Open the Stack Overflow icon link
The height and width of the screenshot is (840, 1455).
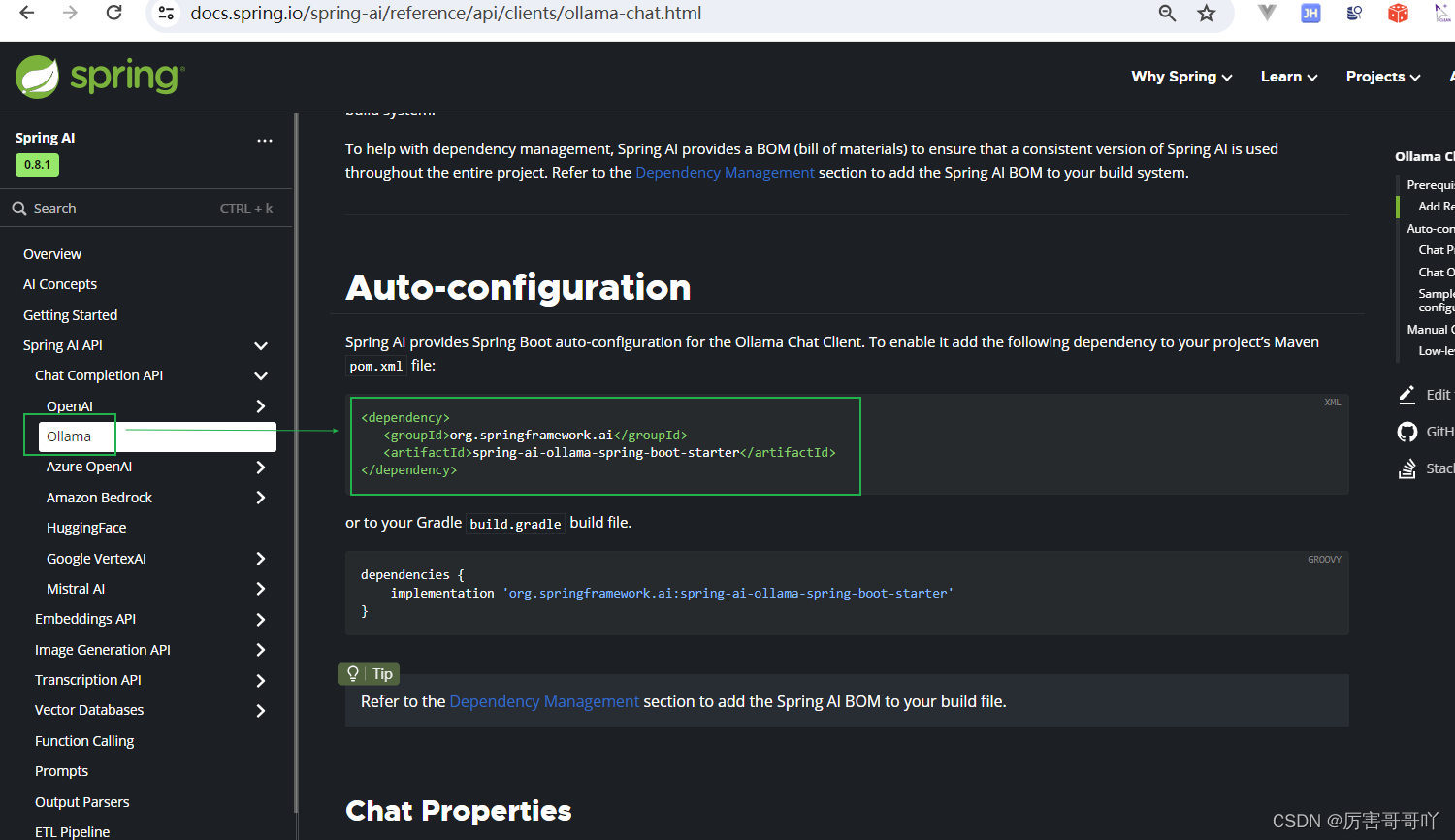1407,468
